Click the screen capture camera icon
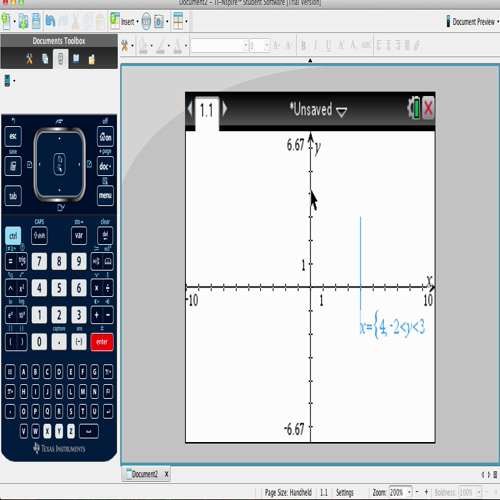Screen dimensions: 500x500 pos(159,22)
